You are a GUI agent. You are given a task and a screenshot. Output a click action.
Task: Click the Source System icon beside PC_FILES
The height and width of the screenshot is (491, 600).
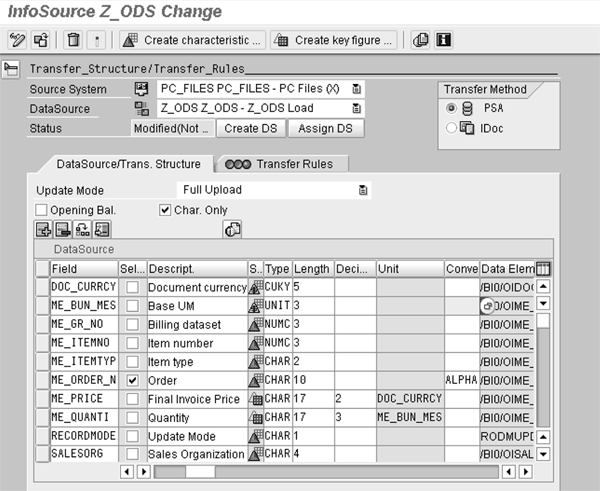(x=142, y=89)
